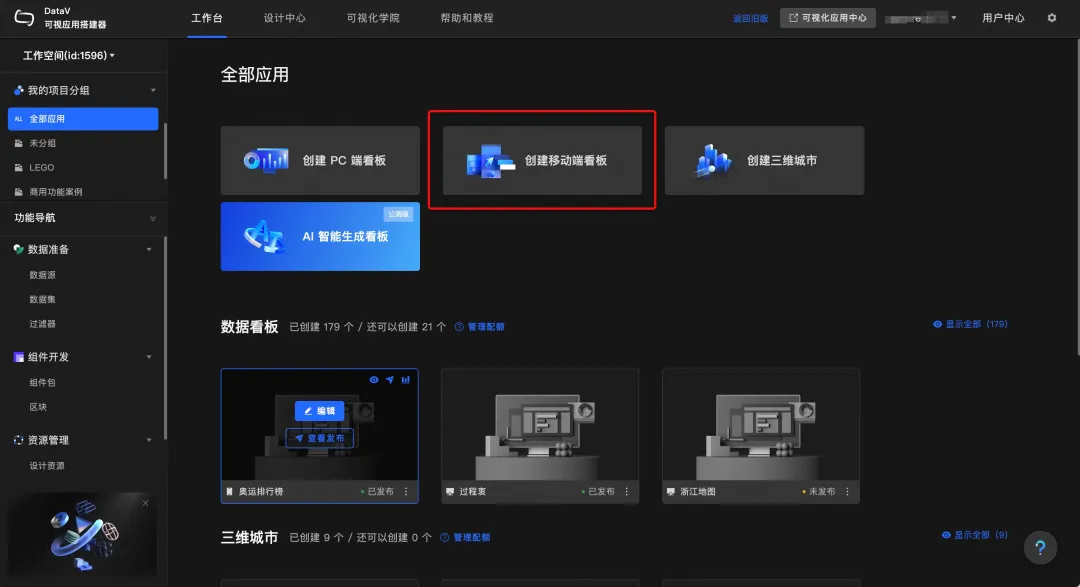Open the more-options dots on 浙江地图 card

pyautogui.click(x=847, y=491)
